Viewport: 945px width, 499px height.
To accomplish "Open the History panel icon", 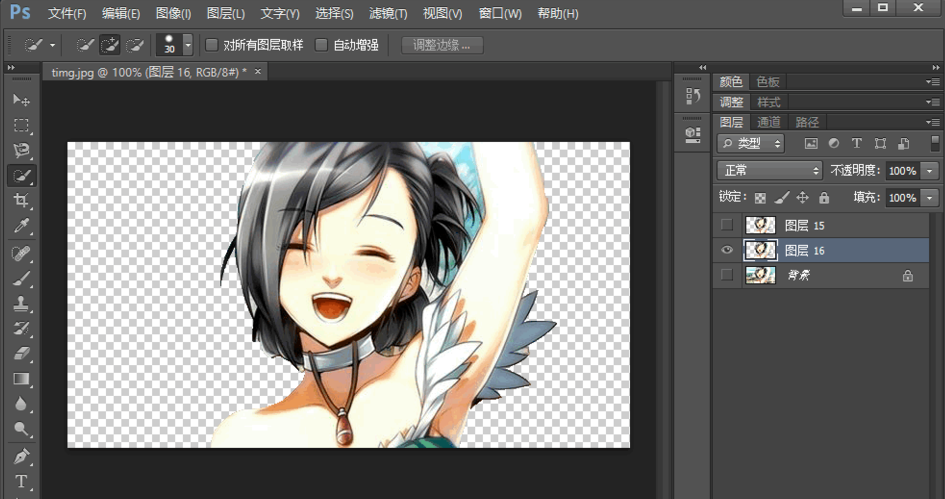I will 693,96.
